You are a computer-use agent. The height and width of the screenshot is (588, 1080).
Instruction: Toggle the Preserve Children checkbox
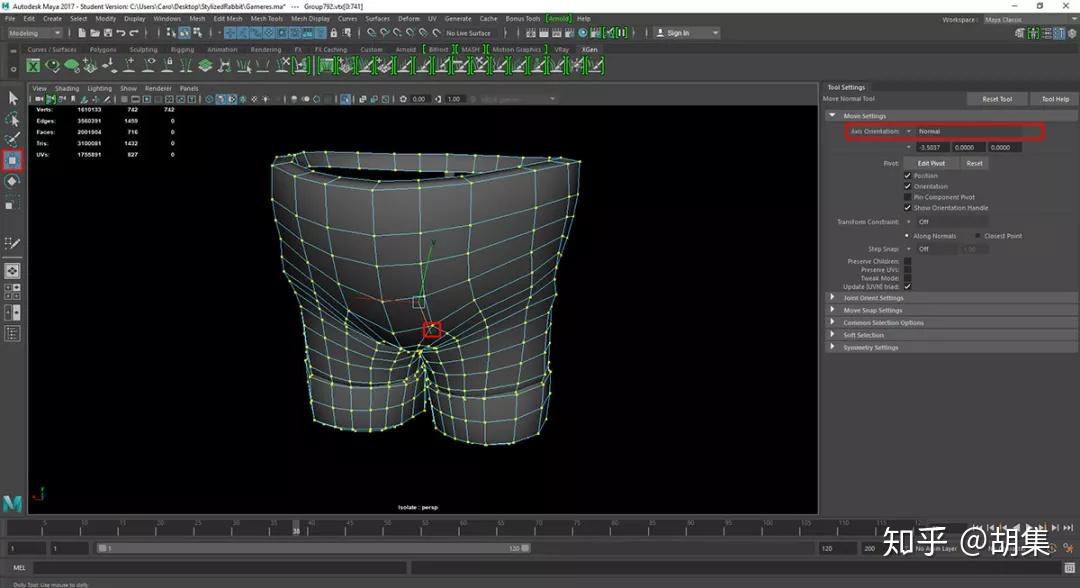click(x=907, y=262)
